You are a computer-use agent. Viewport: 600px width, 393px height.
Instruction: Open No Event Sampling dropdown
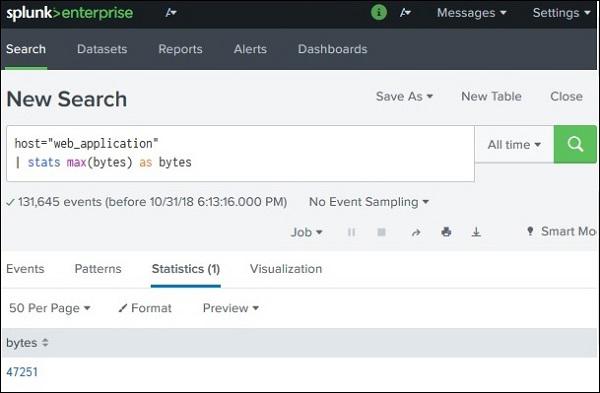tap(369, 202)
